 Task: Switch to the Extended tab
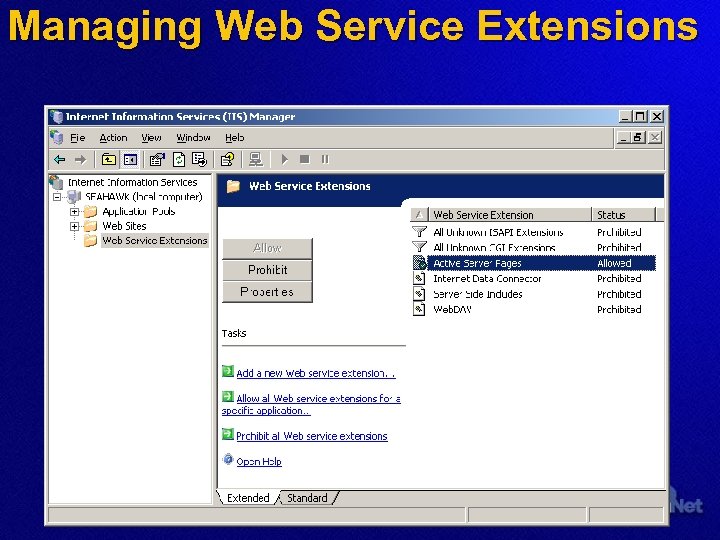(x=248, y=498)
